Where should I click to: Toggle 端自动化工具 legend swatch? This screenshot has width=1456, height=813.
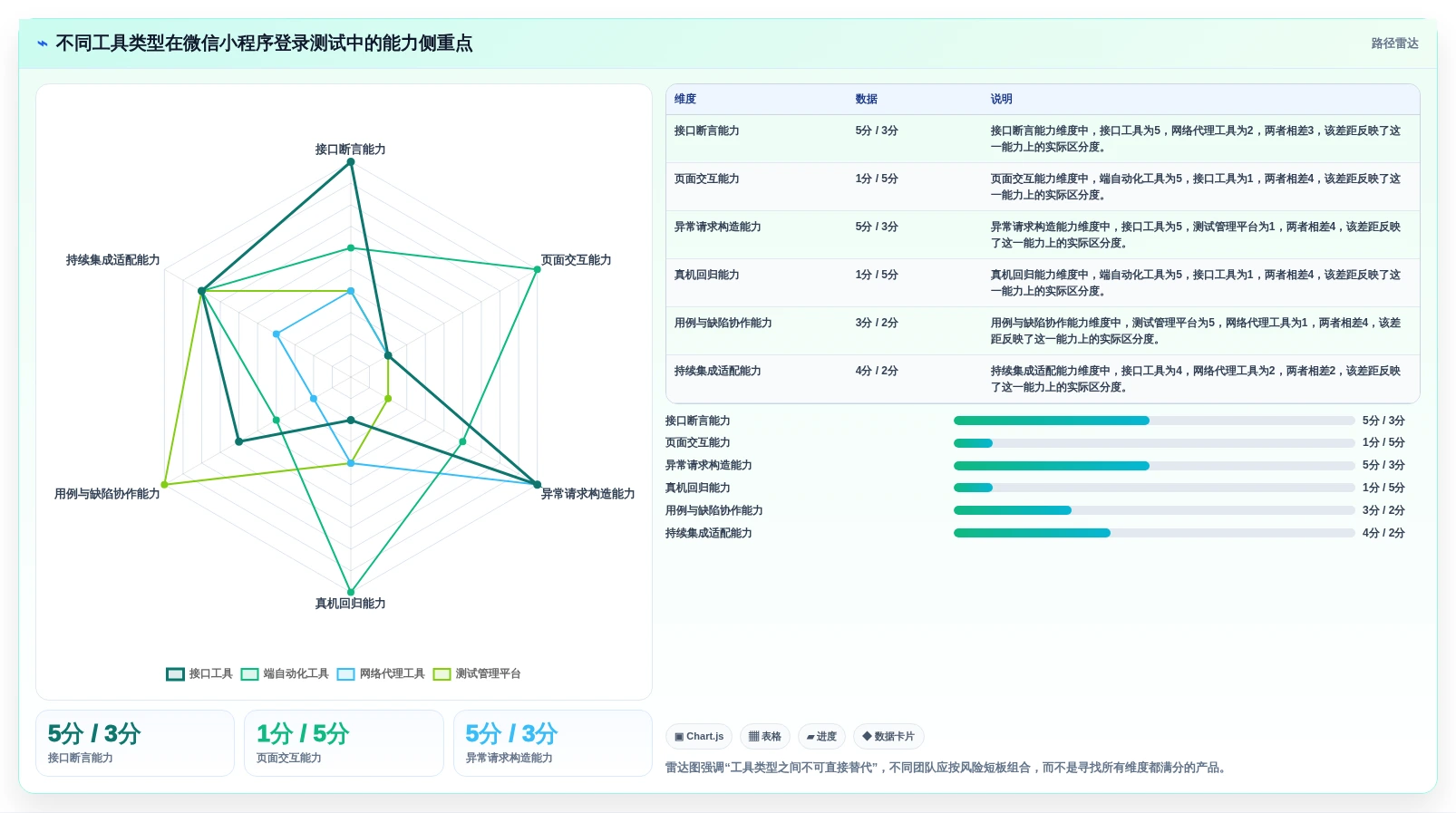coord(250,673)
